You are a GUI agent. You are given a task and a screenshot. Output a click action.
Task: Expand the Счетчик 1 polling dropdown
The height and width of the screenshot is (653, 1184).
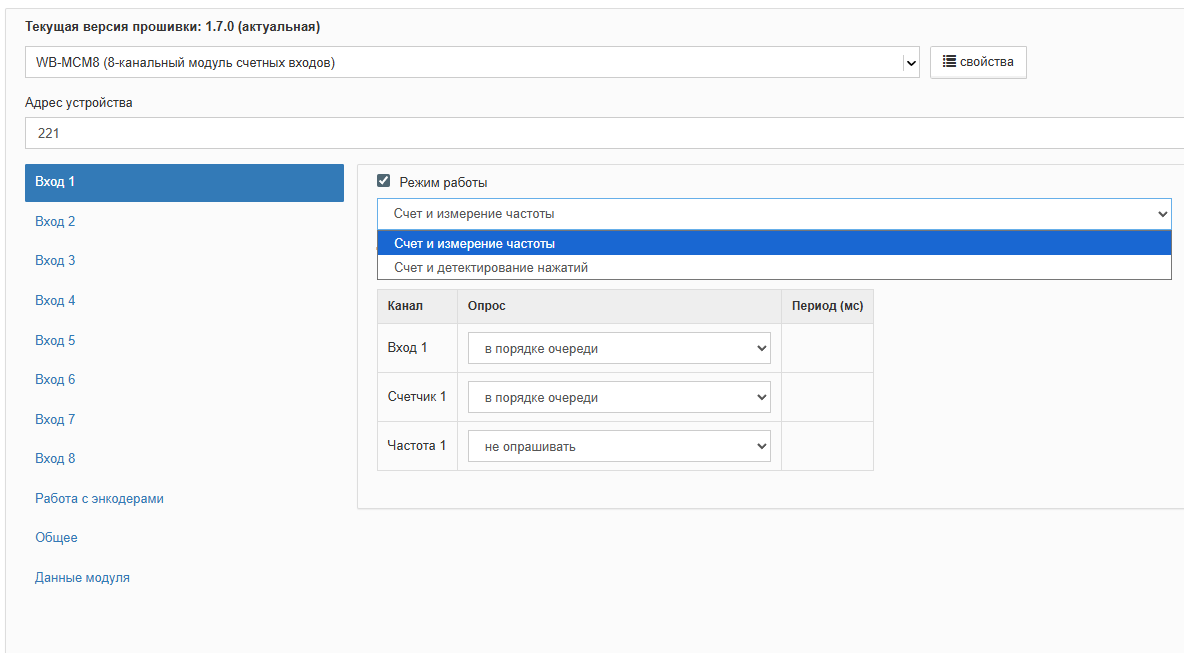click(x=619, y=397)
